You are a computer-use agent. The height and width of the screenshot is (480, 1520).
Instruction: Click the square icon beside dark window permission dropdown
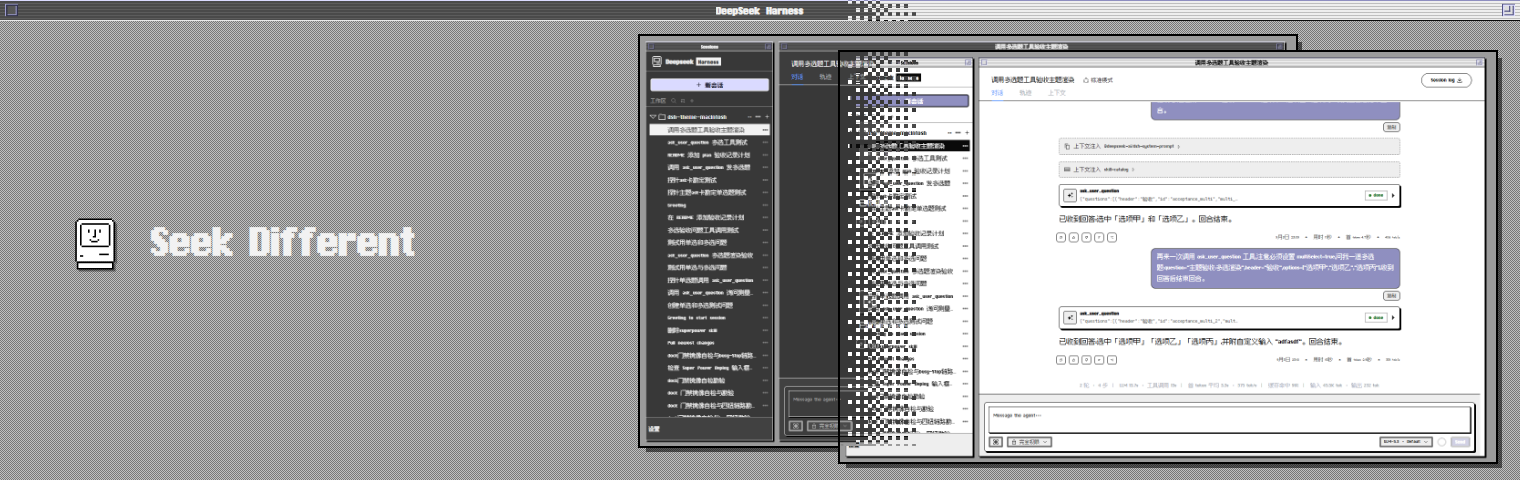coord(796,425)
